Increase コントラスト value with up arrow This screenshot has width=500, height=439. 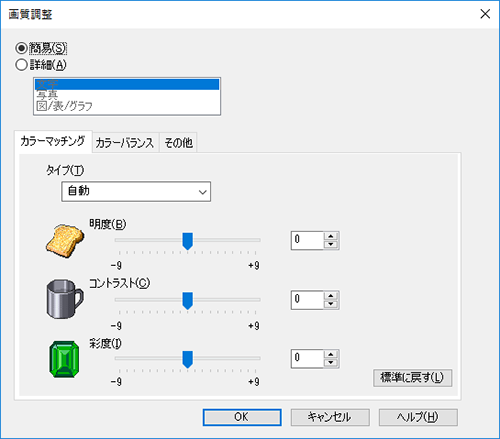[331, 296]
